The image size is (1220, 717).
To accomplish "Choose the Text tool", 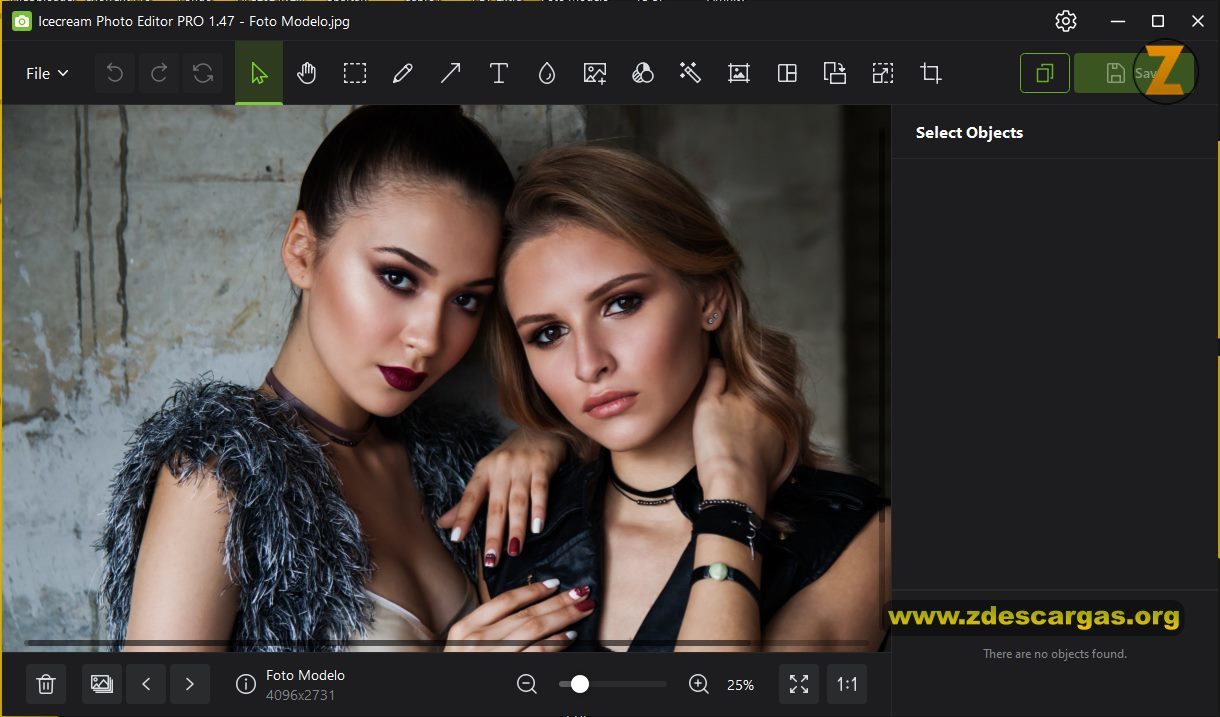I will (x=499, y=73).
